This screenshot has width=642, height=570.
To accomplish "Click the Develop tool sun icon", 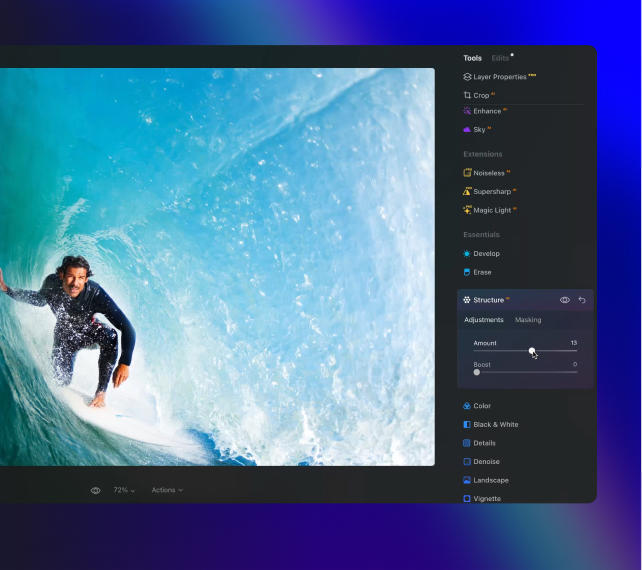I will pyautogui.click(x=467, y=253).
